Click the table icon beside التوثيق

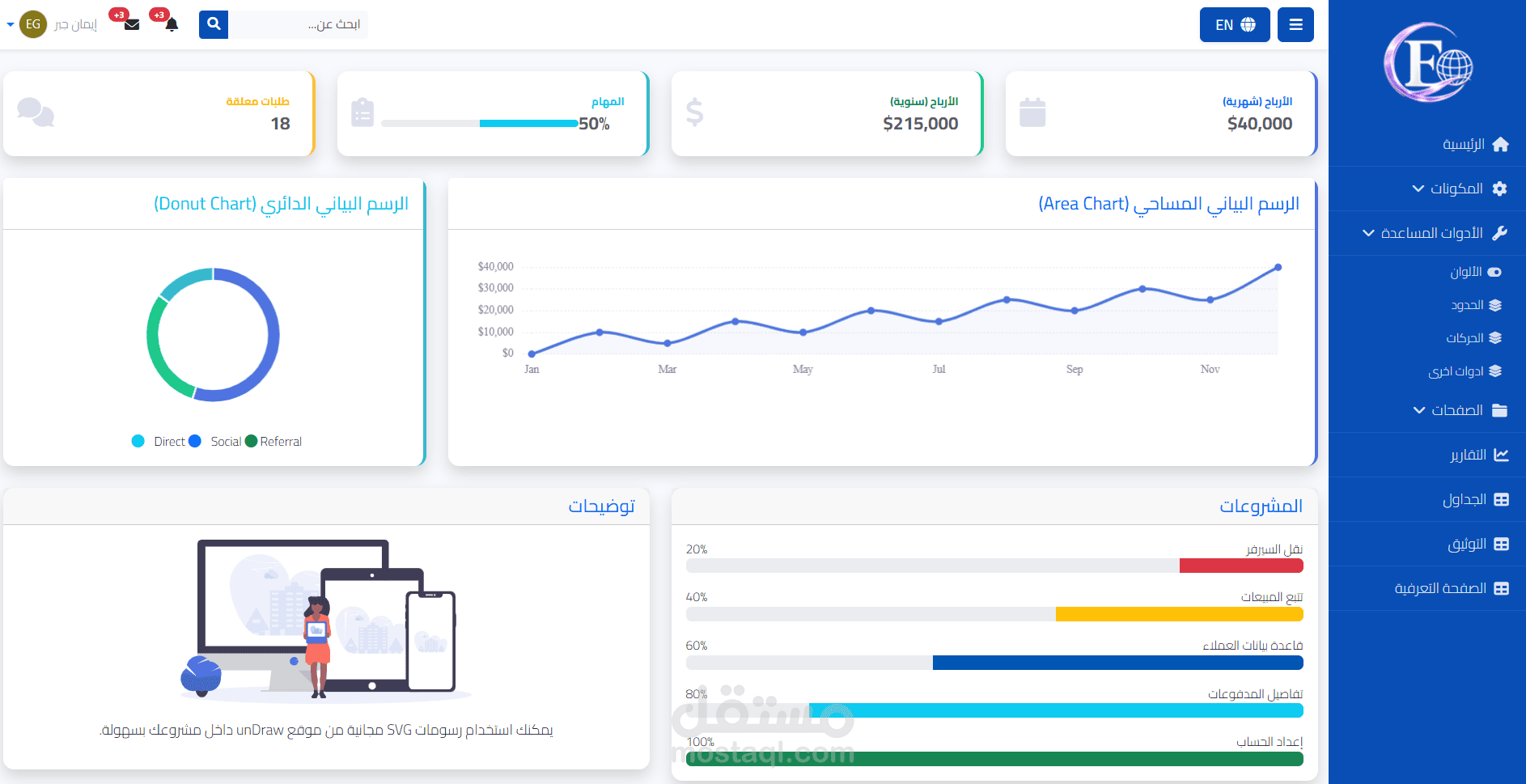[1501, 544]
